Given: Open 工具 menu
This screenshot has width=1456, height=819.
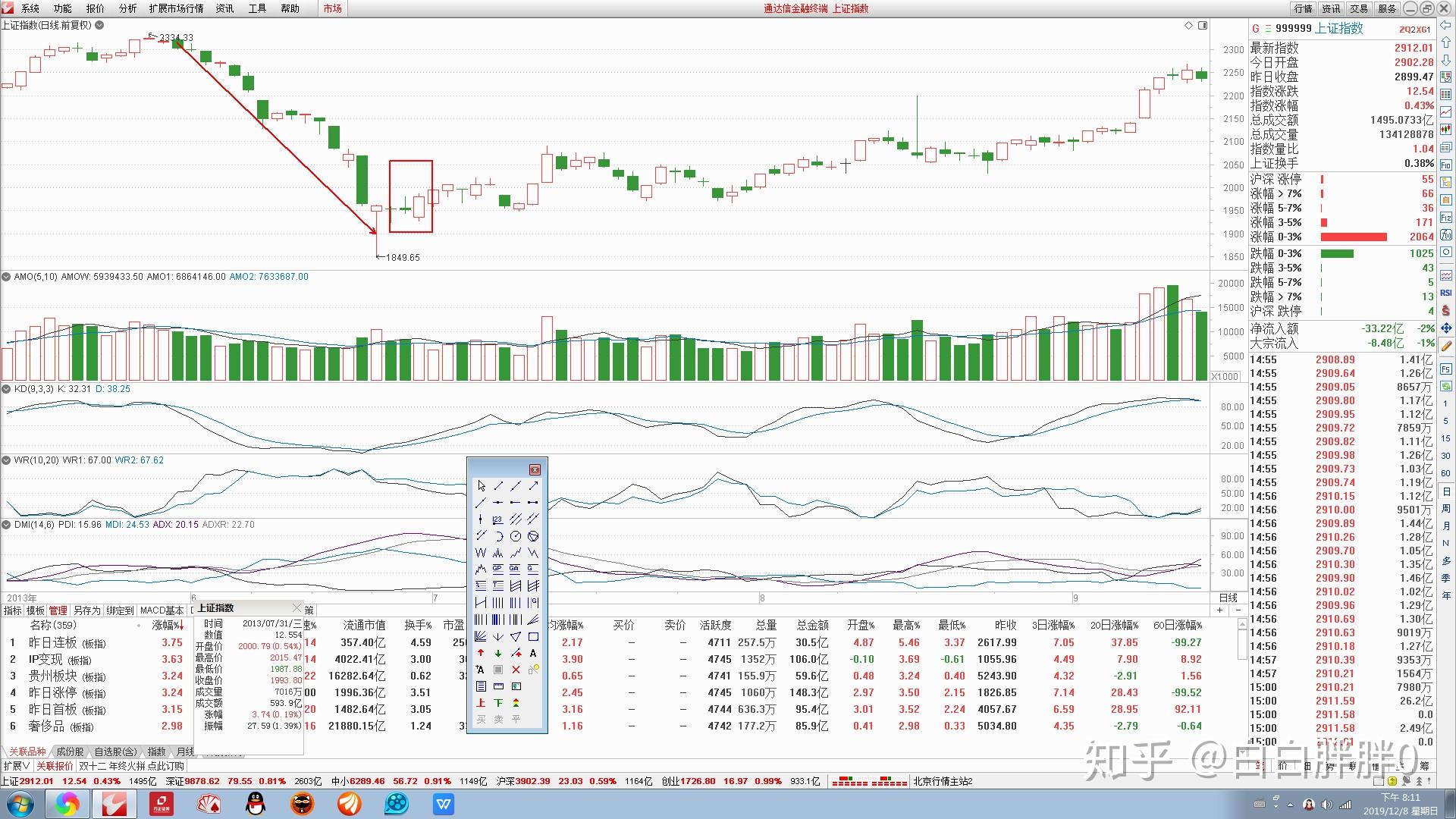Looking at the screenshot, I should click(x=258, y=8).
